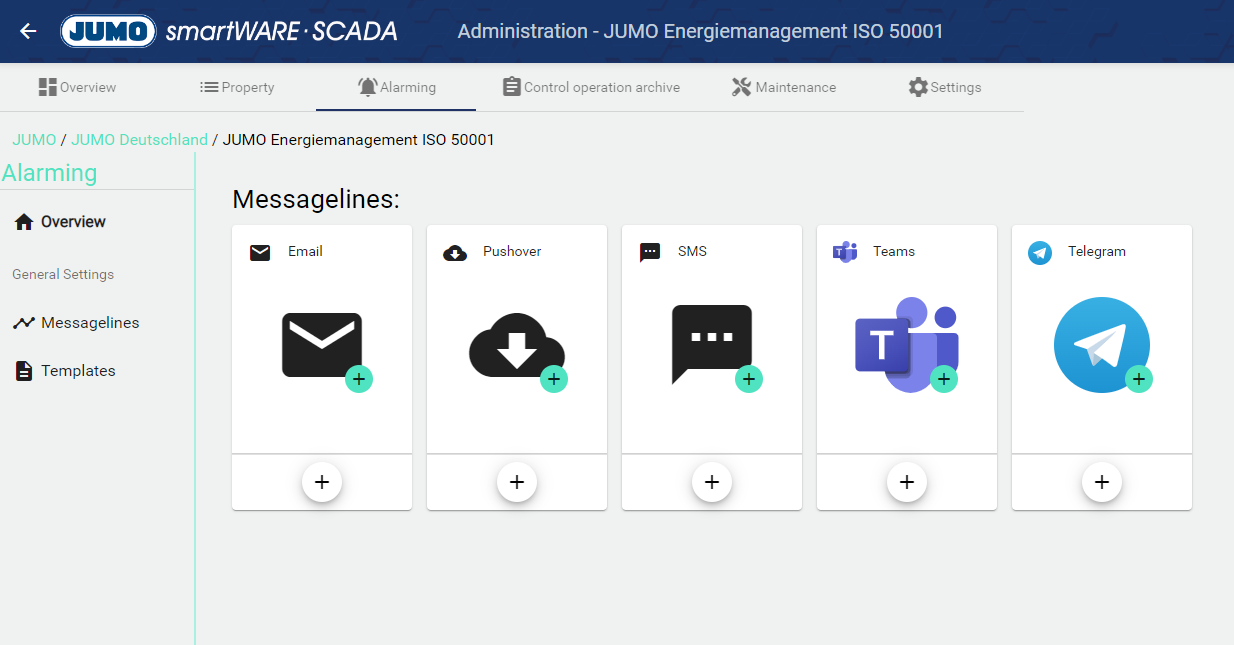The image size is (1234, 645).
Task: Click the large SMS speech bubble icon
Action: [x=711, y=343]
